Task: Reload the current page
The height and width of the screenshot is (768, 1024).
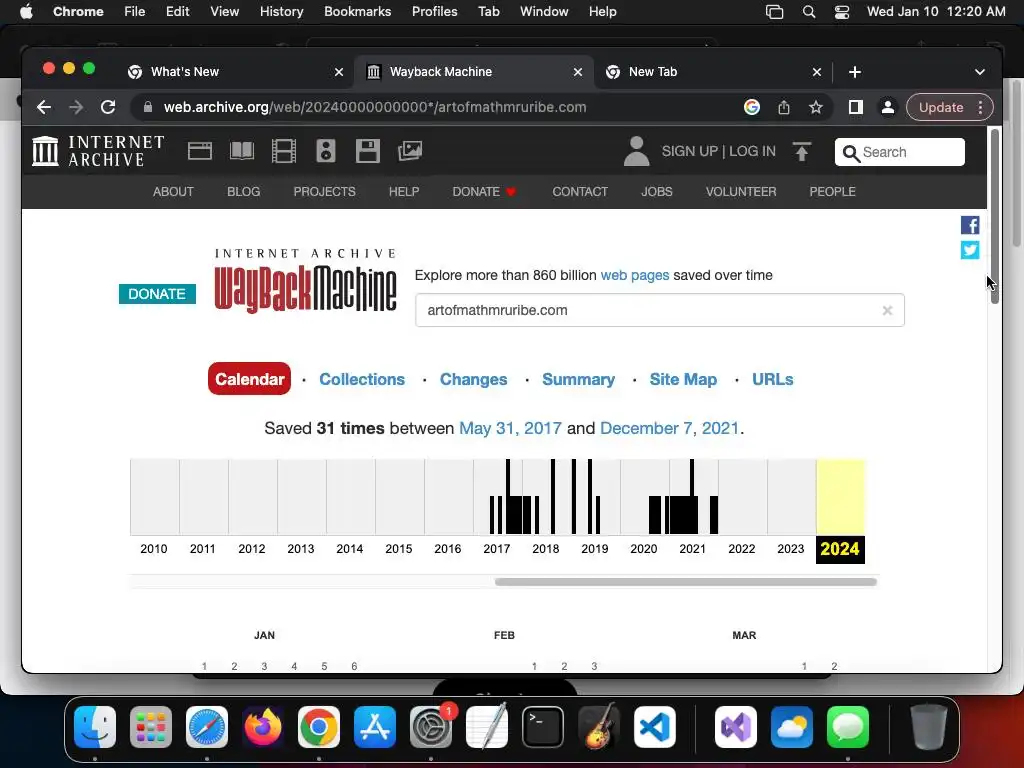Action: [x=108, y=107]
